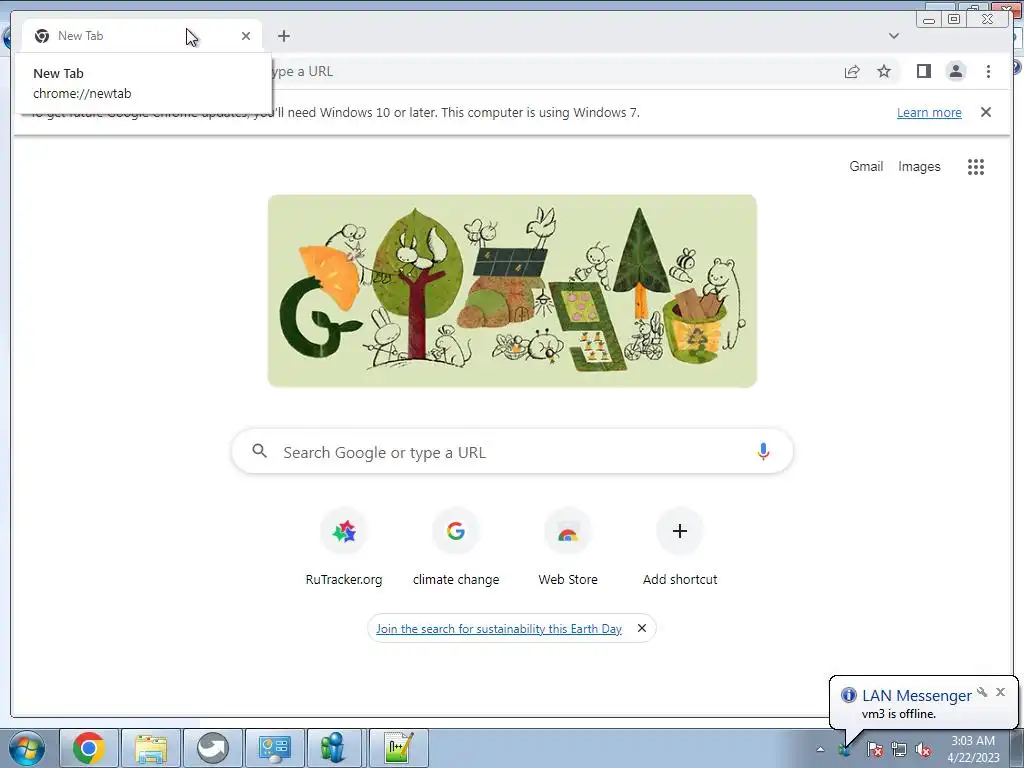Click the Add shortcut button
Screen dimensions: 1024x768
[x=680, y=547]
